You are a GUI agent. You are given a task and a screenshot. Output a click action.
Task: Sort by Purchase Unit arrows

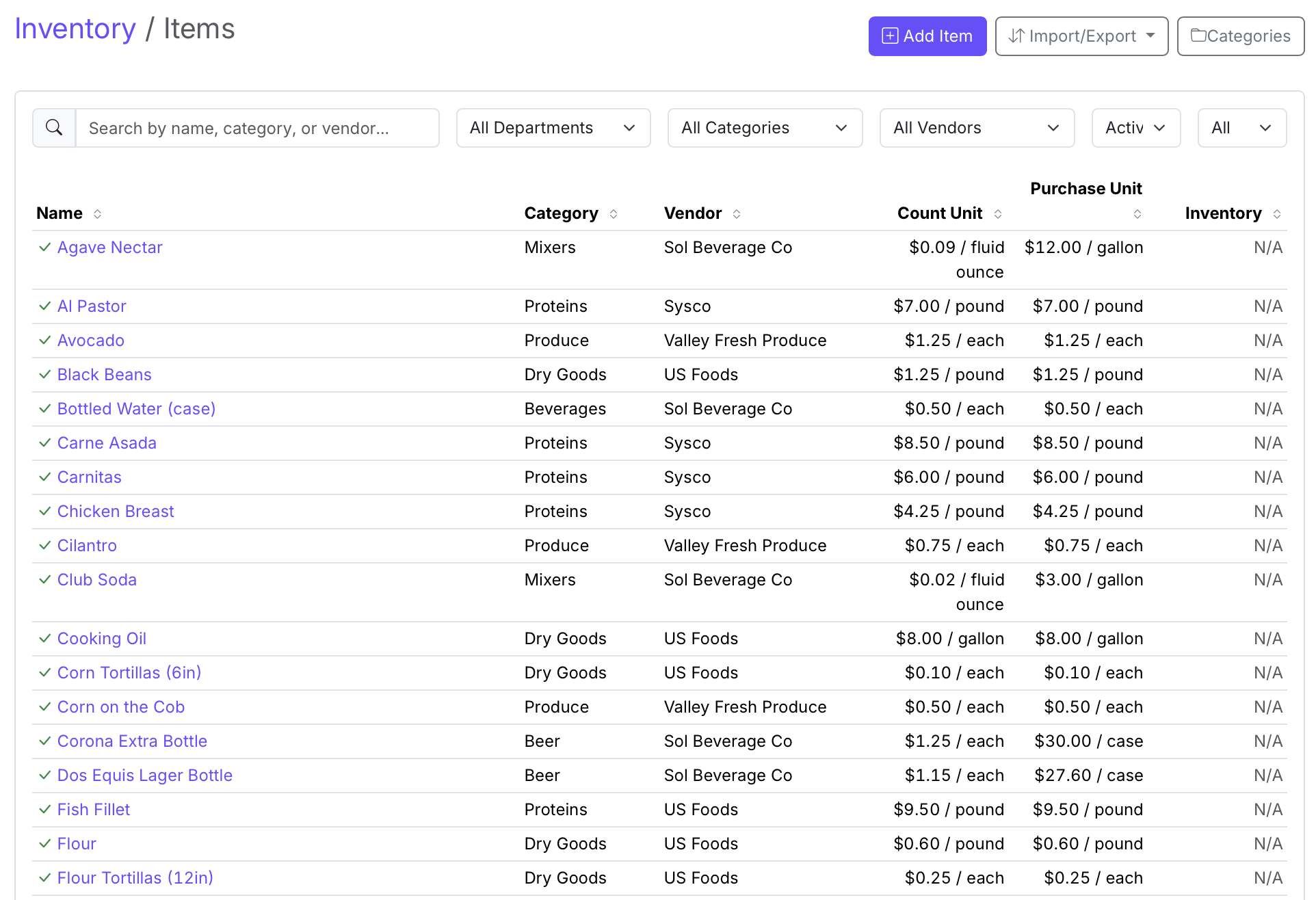(x=1137, y=214)
